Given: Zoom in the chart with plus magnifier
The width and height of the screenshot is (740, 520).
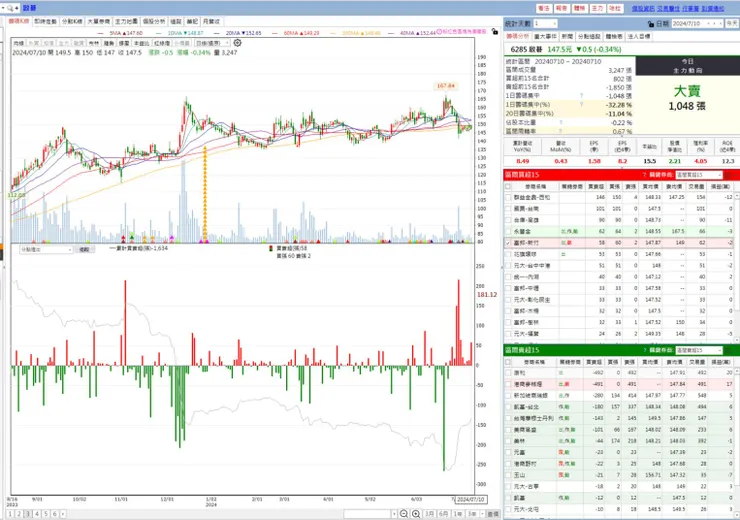Looking at the screenshot, I should click(x=416, y=514).
